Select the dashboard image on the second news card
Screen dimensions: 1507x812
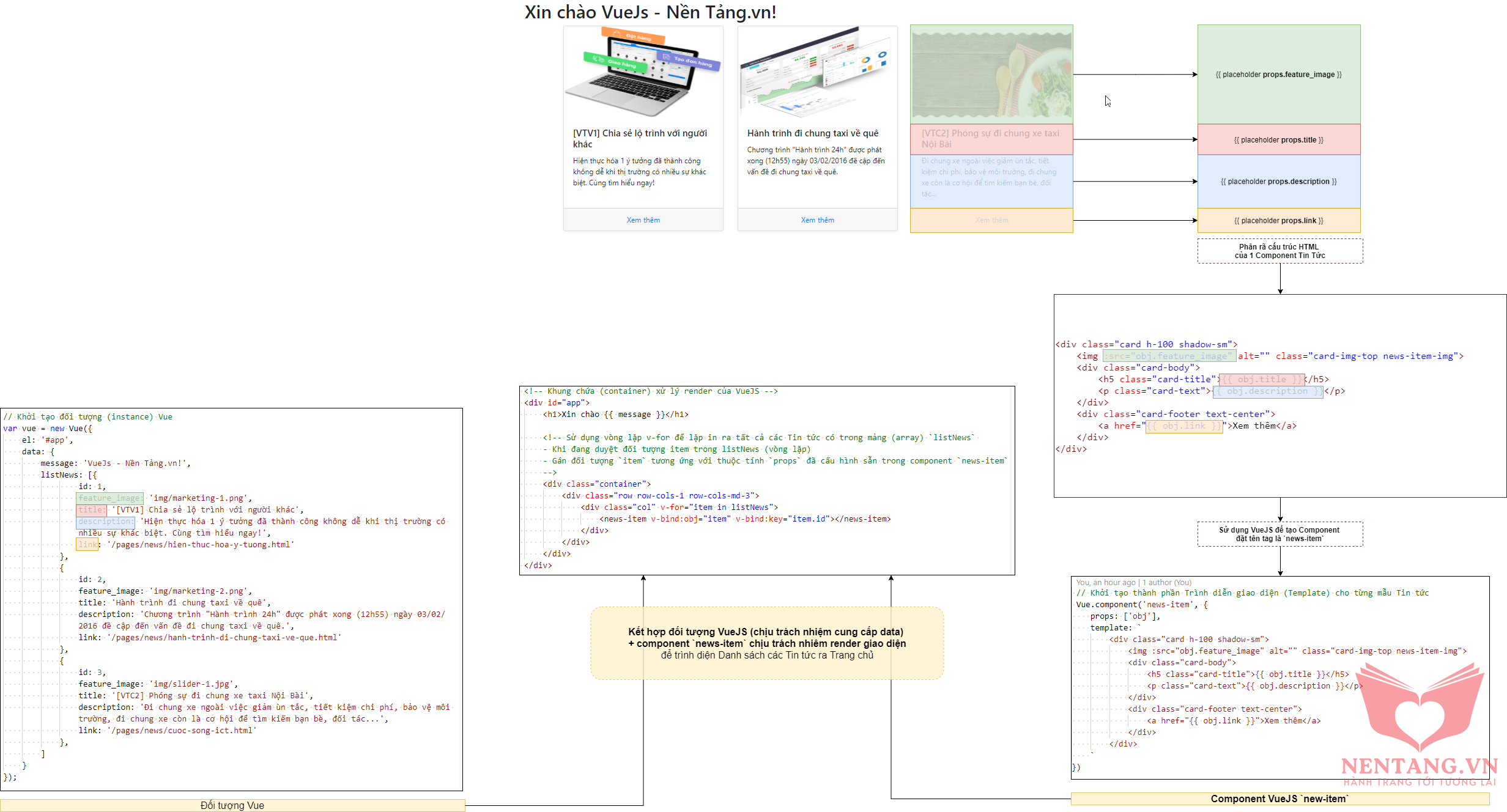click(x=817, y=73)
